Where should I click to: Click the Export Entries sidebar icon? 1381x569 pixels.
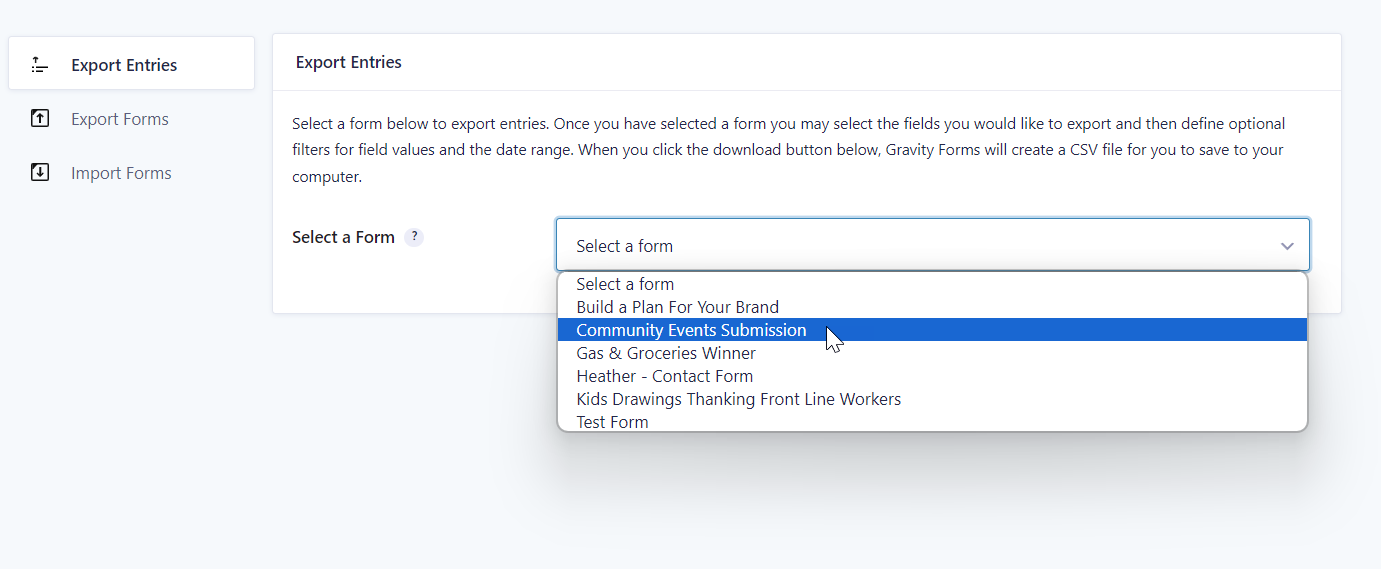coord(39,65)
